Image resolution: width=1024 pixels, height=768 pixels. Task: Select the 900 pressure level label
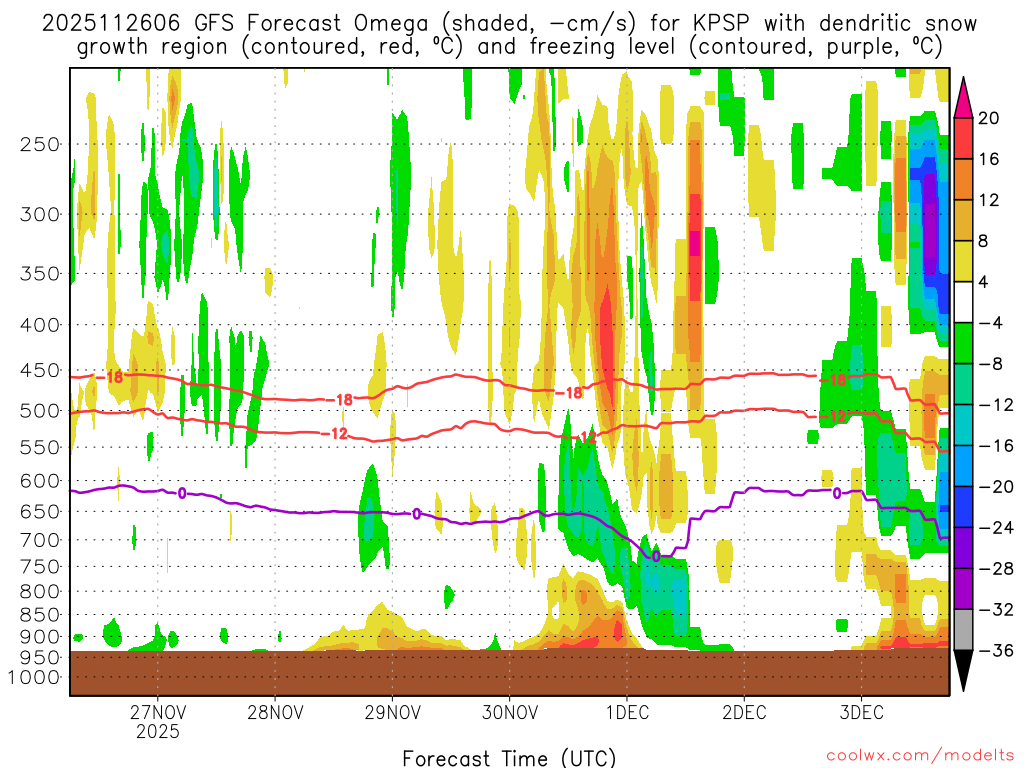click(40, 637)
